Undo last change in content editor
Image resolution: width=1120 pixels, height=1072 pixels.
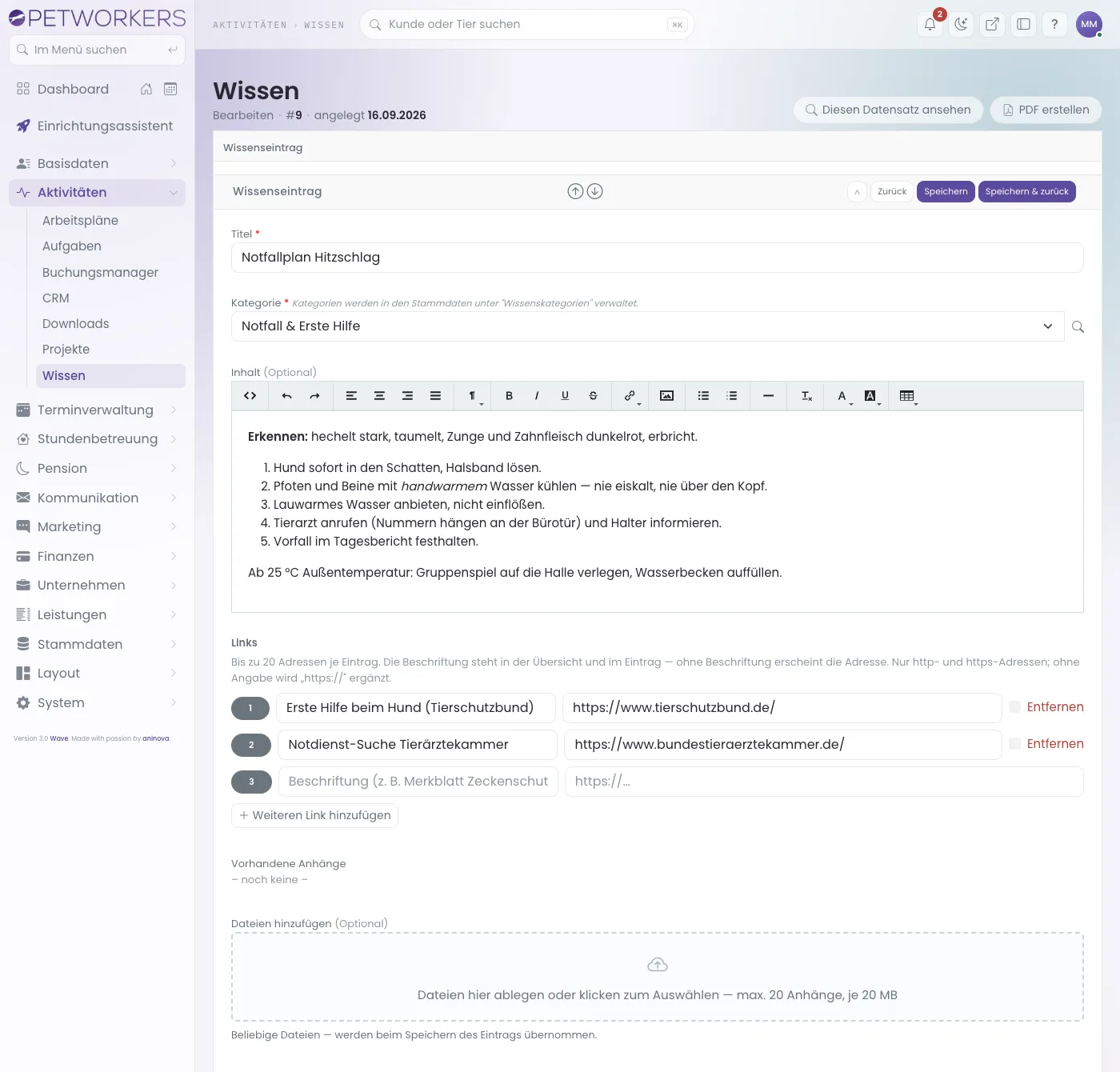[x=287, y=396]
